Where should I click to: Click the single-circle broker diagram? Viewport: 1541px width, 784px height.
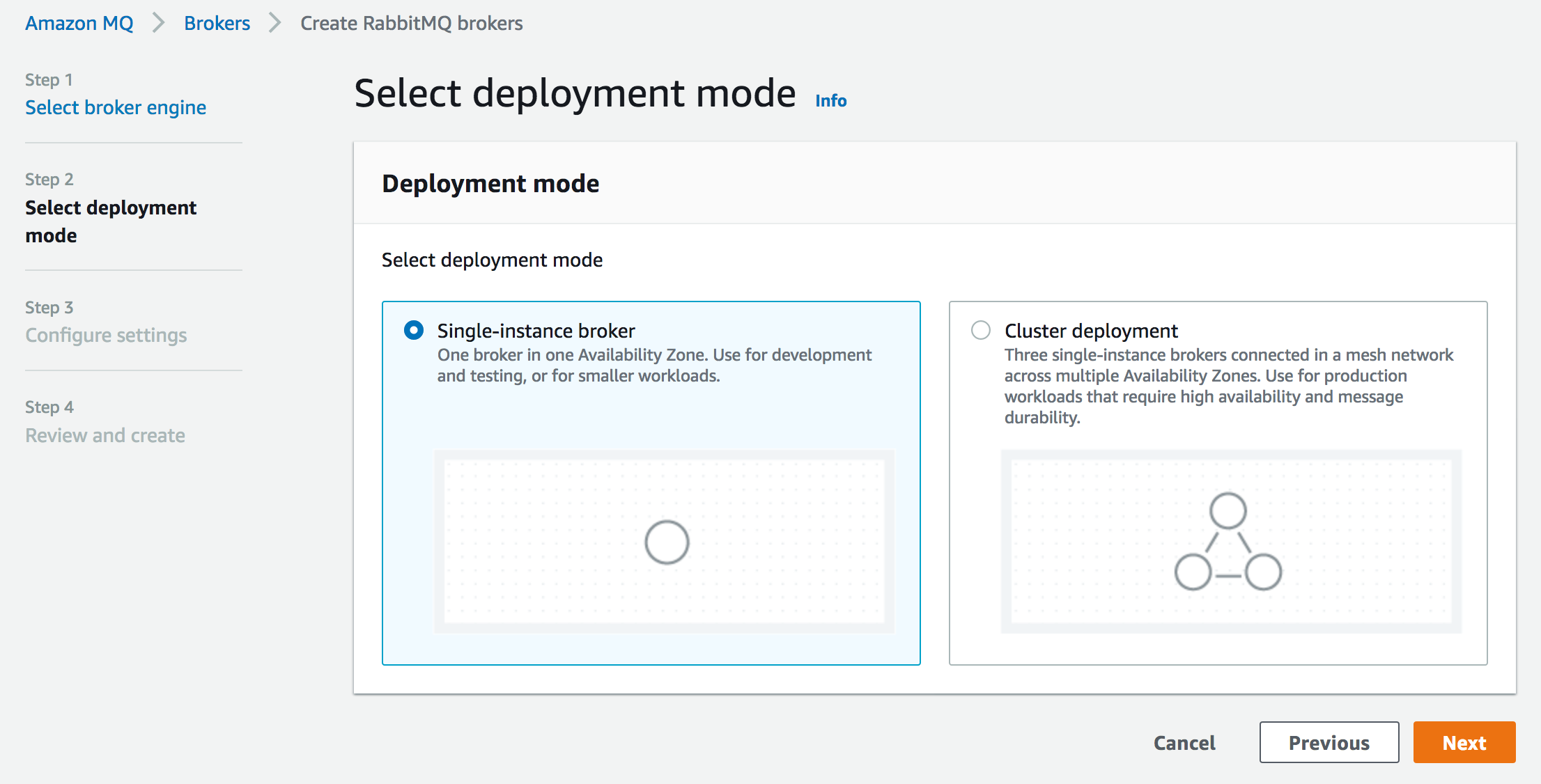(666, 542)
